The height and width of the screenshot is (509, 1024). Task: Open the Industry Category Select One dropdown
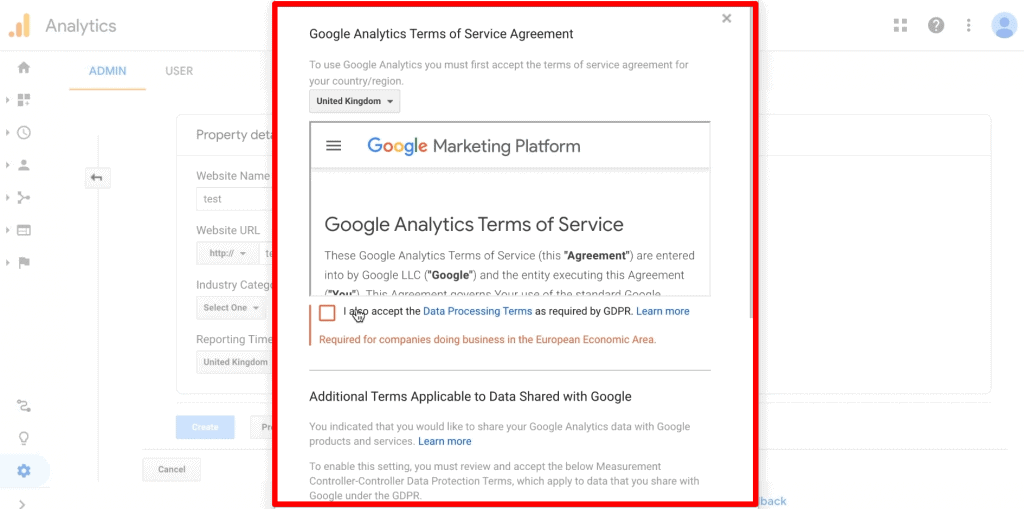[231, 308]
